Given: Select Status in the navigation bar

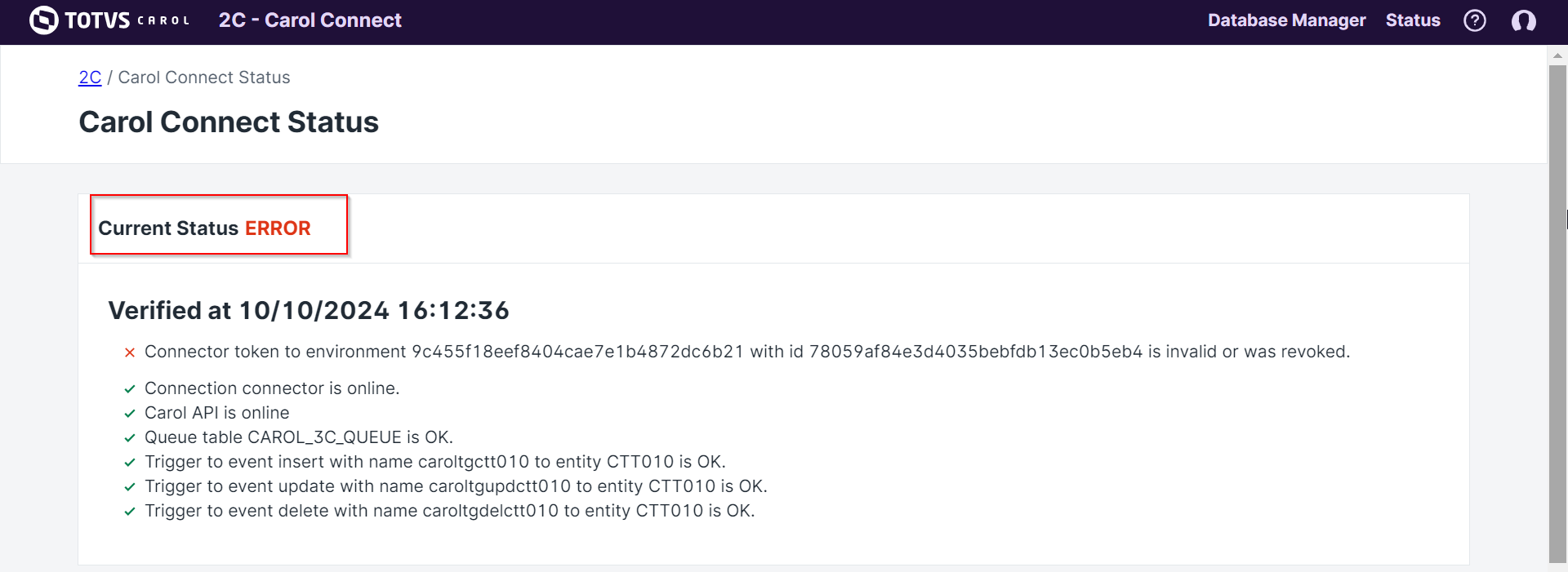Looking at the screenshot, I should (x=1413, y=20).
